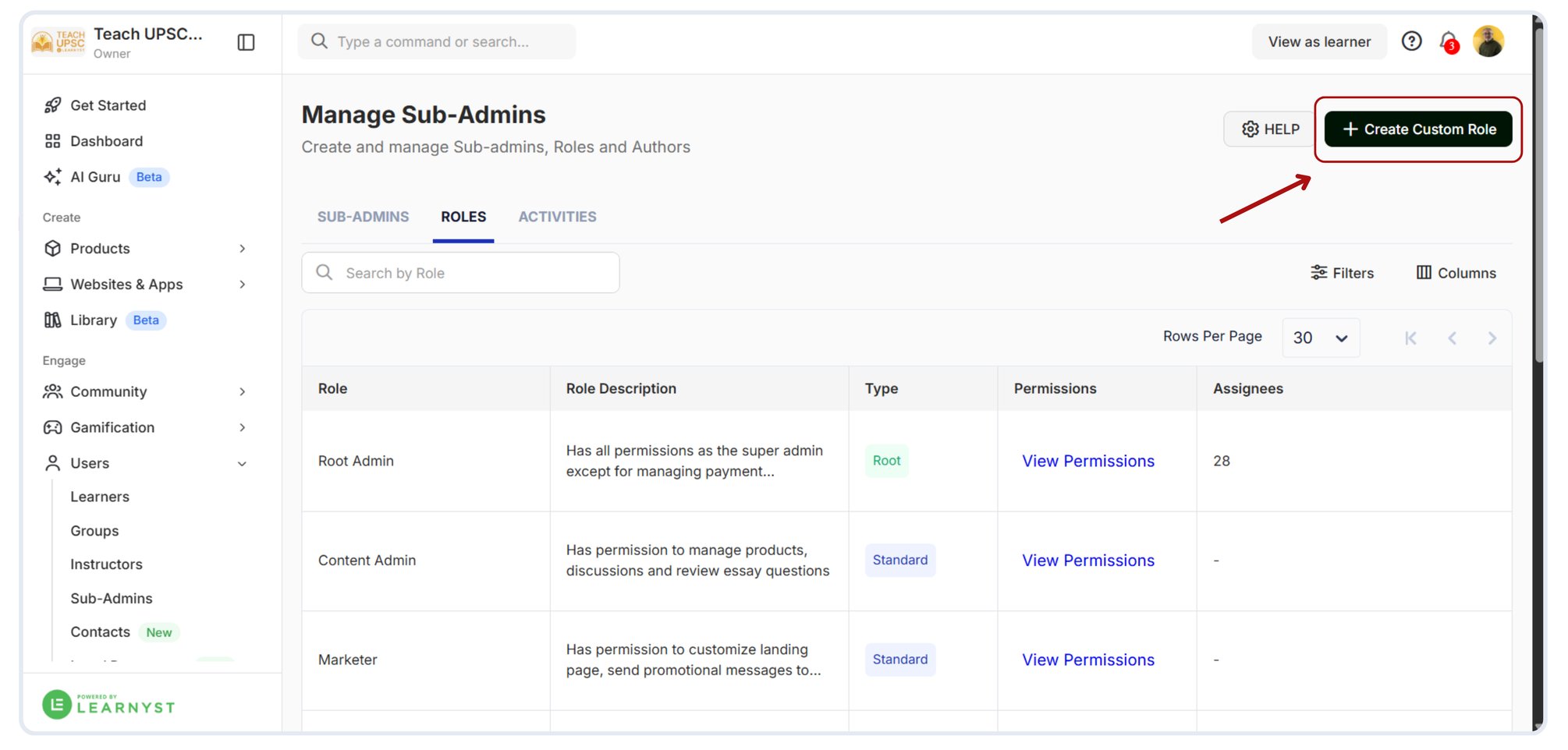1568x750 pixels.
Task: Expand Websites & Apps chevron
Action: click(243, 285)
